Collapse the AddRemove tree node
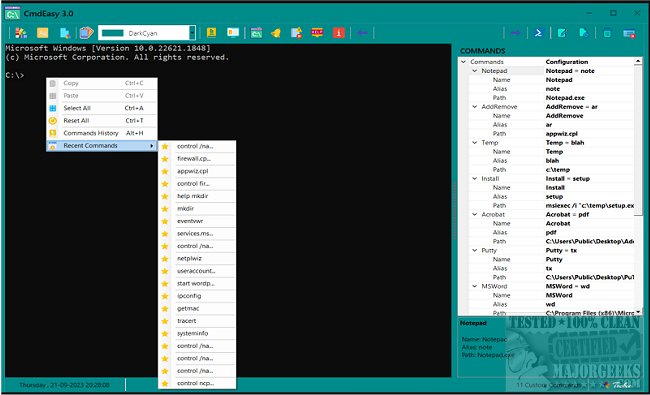Viewport: 650px width, 395px height. [475, 107]
